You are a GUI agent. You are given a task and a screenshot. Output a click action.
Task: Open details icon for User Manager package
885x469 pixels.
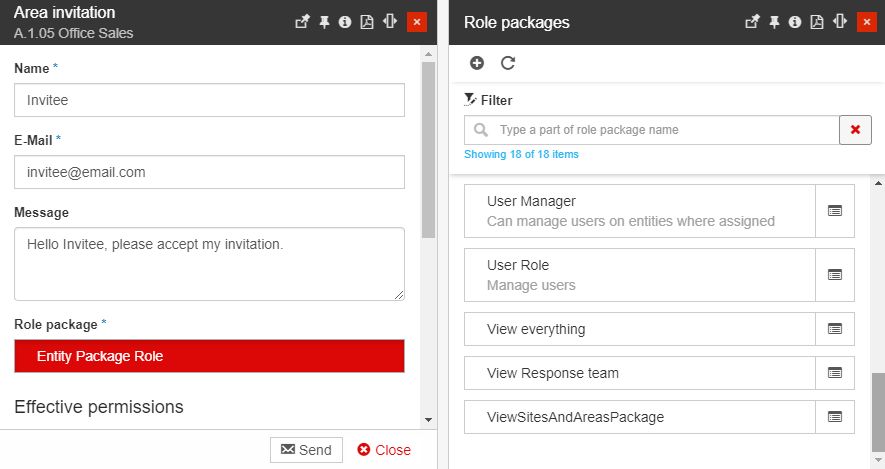coord(835,211)
